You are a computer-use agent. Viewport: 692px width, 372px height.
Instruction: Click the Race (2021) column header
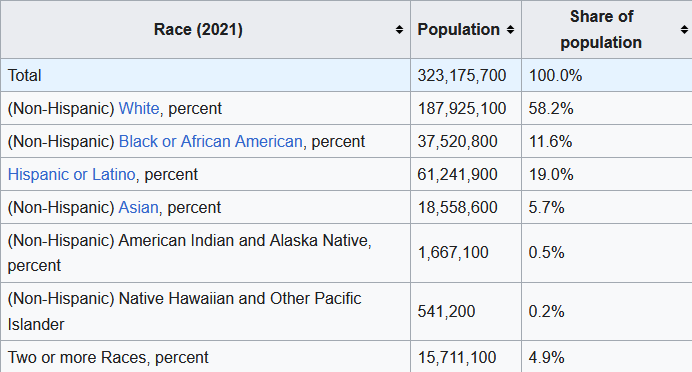[198, 30]
